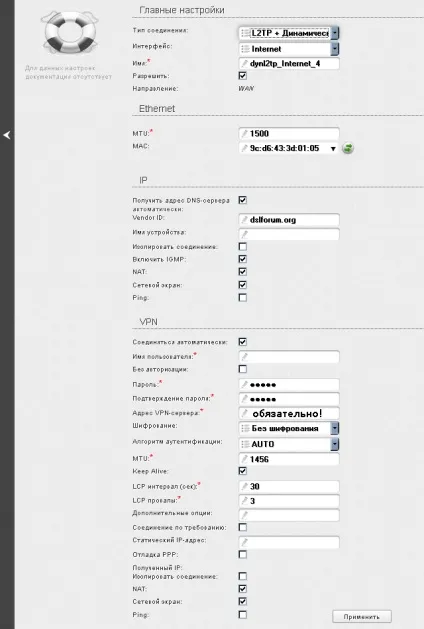Image resolution: width=424 pixels, height=629 pixels.
Task: Toggle the 'Разрешить' checkbox
Action: pyautogui.click(x=243, y=75)
